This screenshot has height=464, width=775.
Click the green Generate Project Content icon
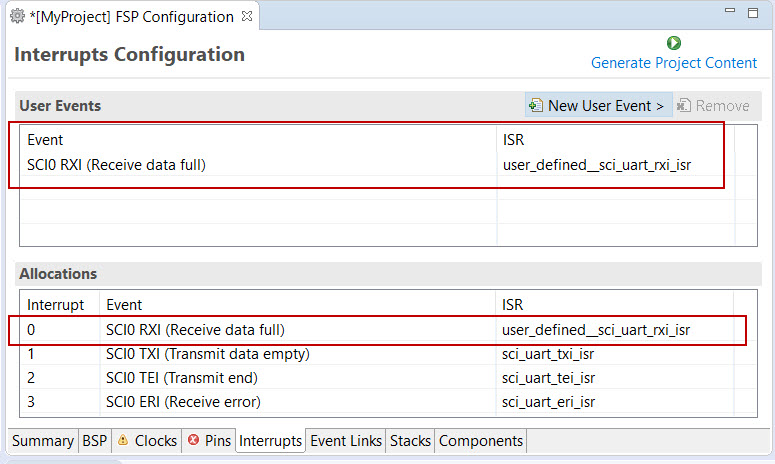[674, 43]
